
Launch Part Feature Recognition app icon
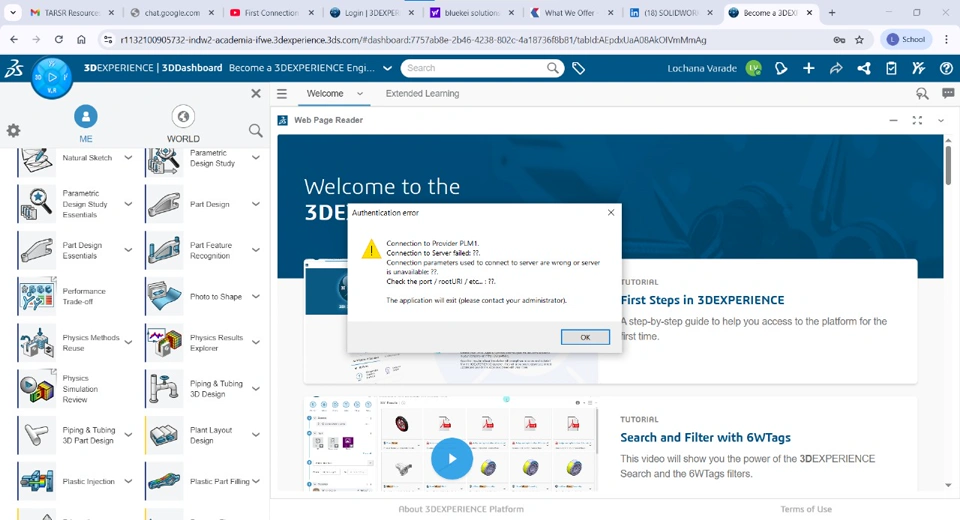164,250
